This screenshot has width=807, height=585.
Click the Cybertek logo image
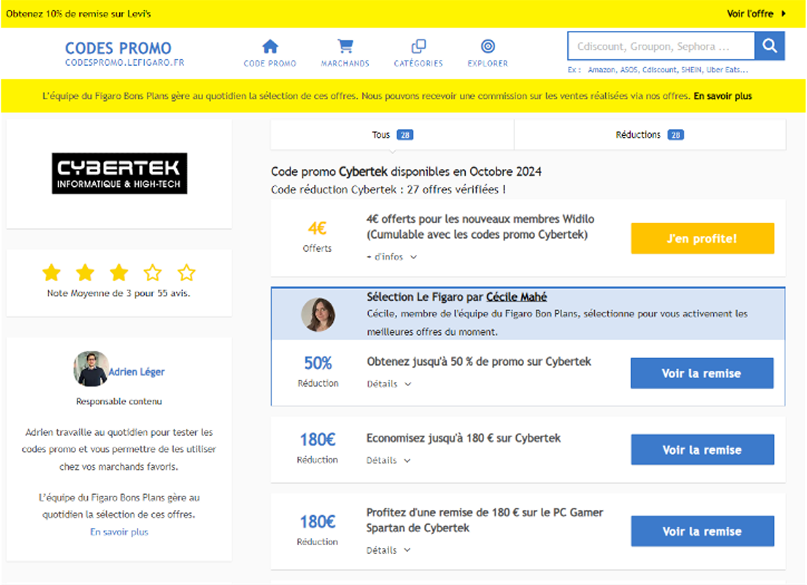click(x=119, y=173)
